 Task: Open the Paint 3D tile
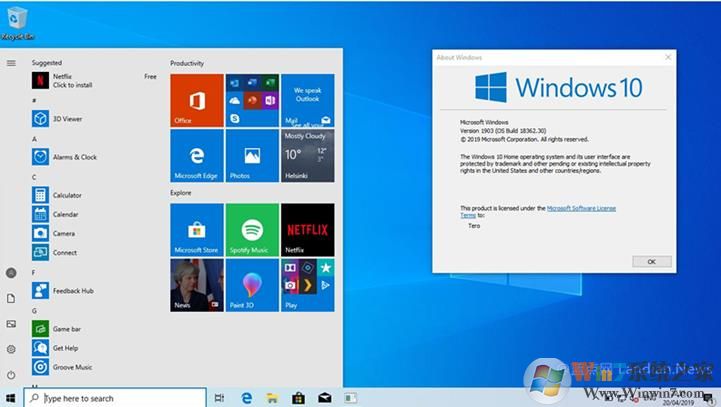[251, 284]
